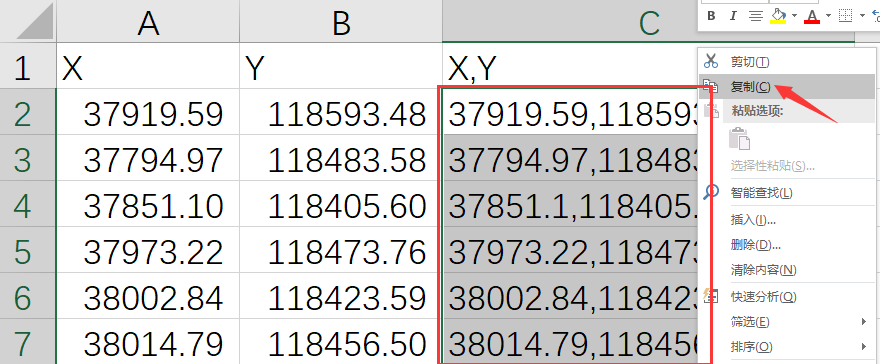
Task: Expand the Filter (筛选) submenu
Action: 786,322
